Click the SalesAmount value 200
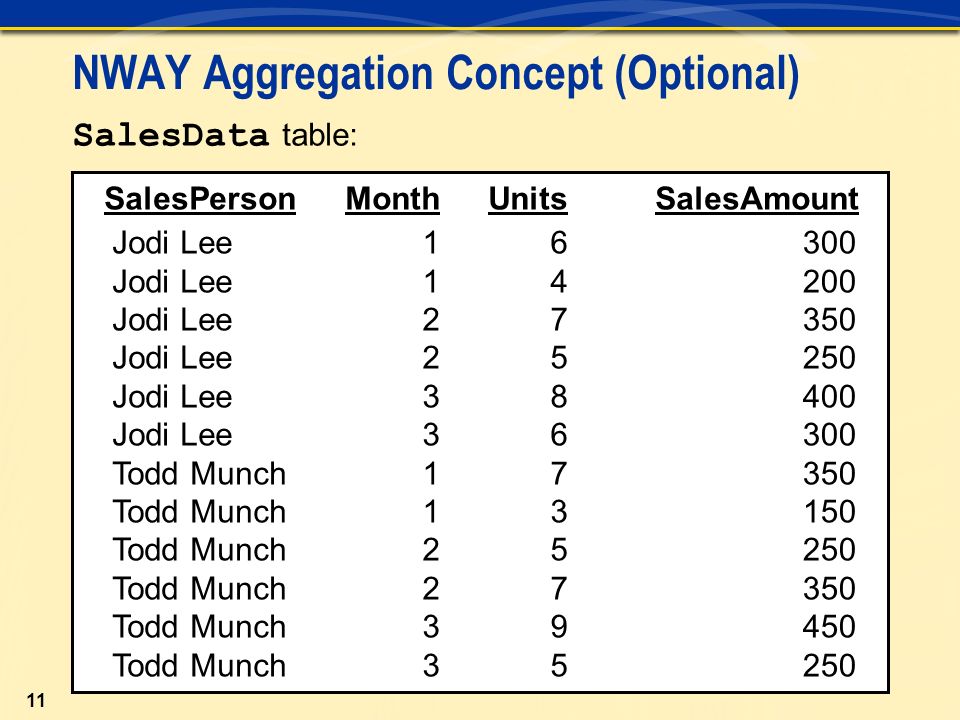The height and width of the screenshot is (720, 960). click(829, 282)
